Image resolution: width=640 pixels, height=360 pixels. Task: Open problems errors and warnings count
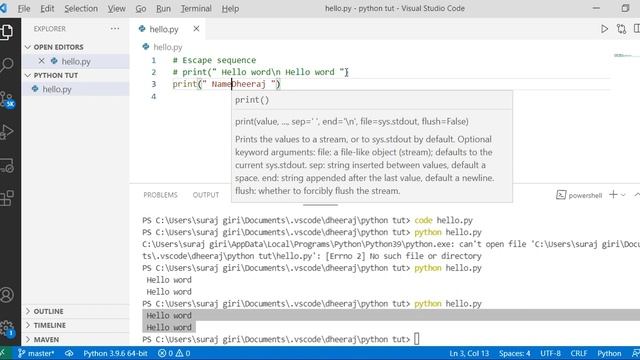tap(174, 353)
